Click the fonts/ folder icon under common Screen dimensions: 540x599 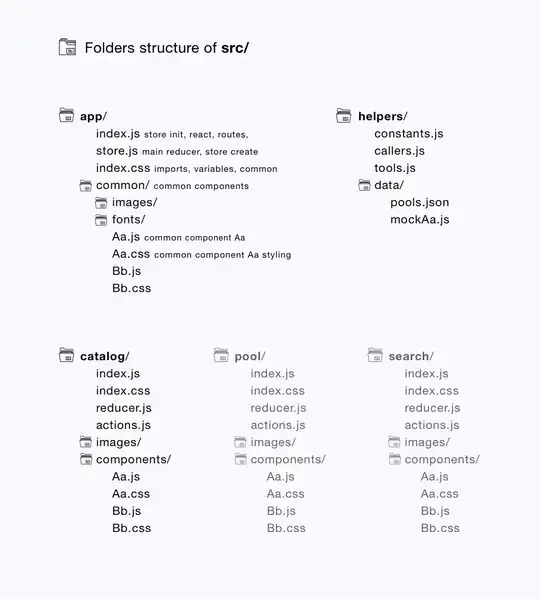click(x=101, y=220)
